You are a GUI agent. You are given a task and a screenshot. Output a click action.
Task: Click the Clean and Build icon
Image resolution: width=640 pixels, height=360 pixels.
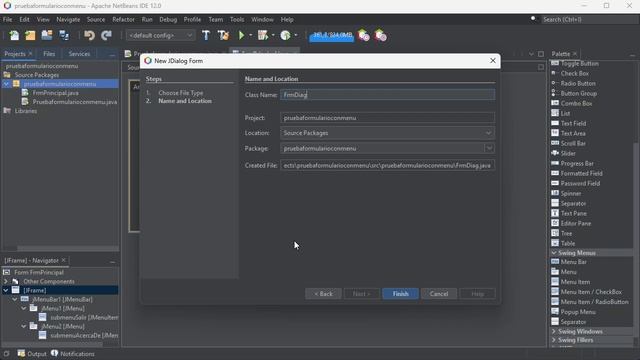point(223,36)
